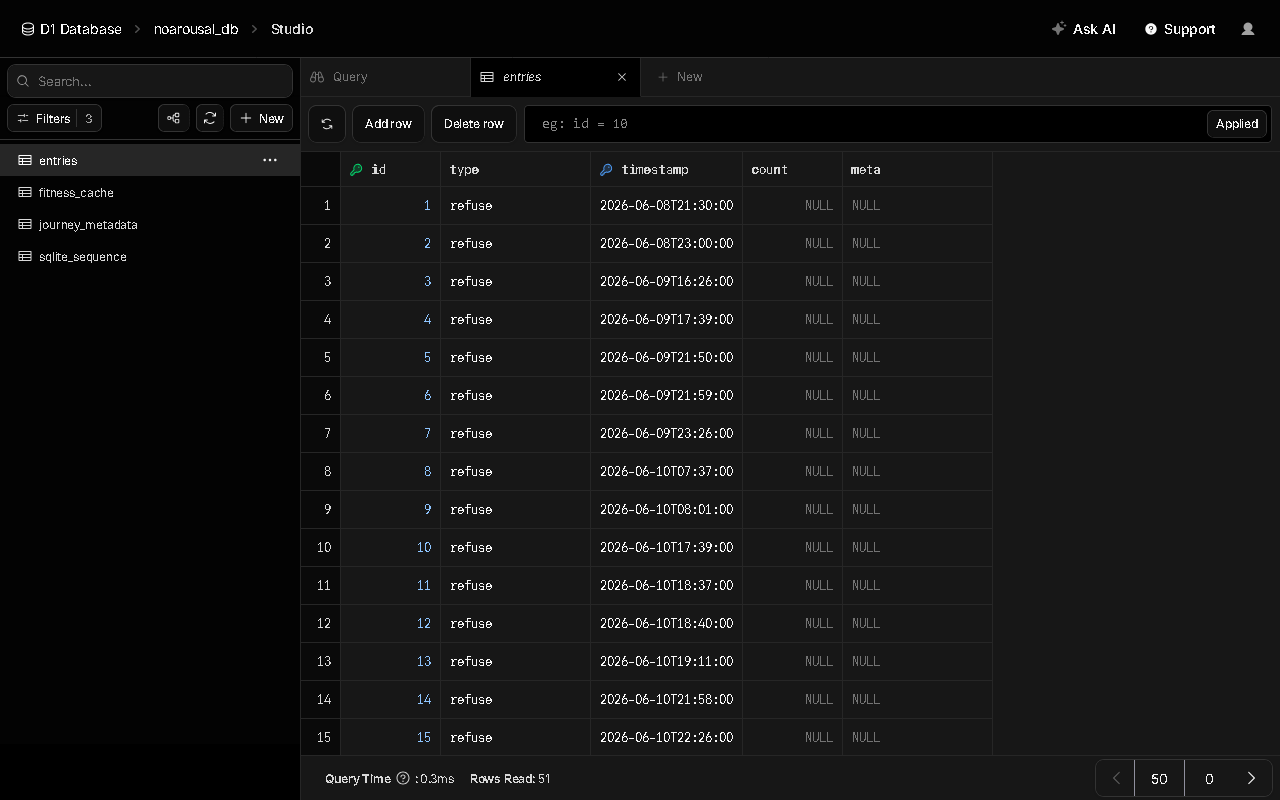
Task: Select cell 2026-06-09T16:26:00
Action: pyautogui.click(x=666, y=281)
